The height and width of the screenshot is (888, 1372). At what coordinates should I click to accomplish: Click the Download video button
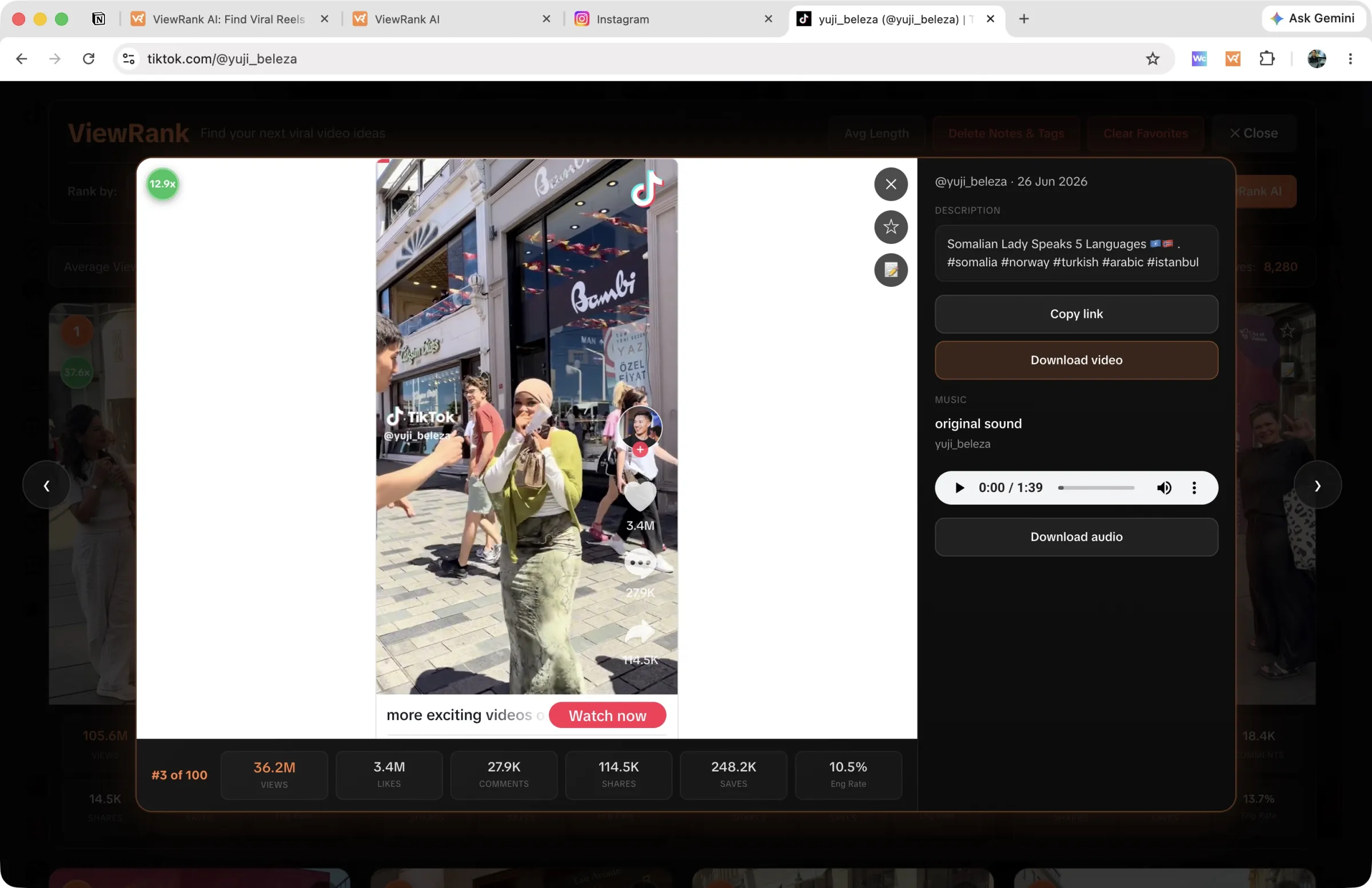(1076, 360)
